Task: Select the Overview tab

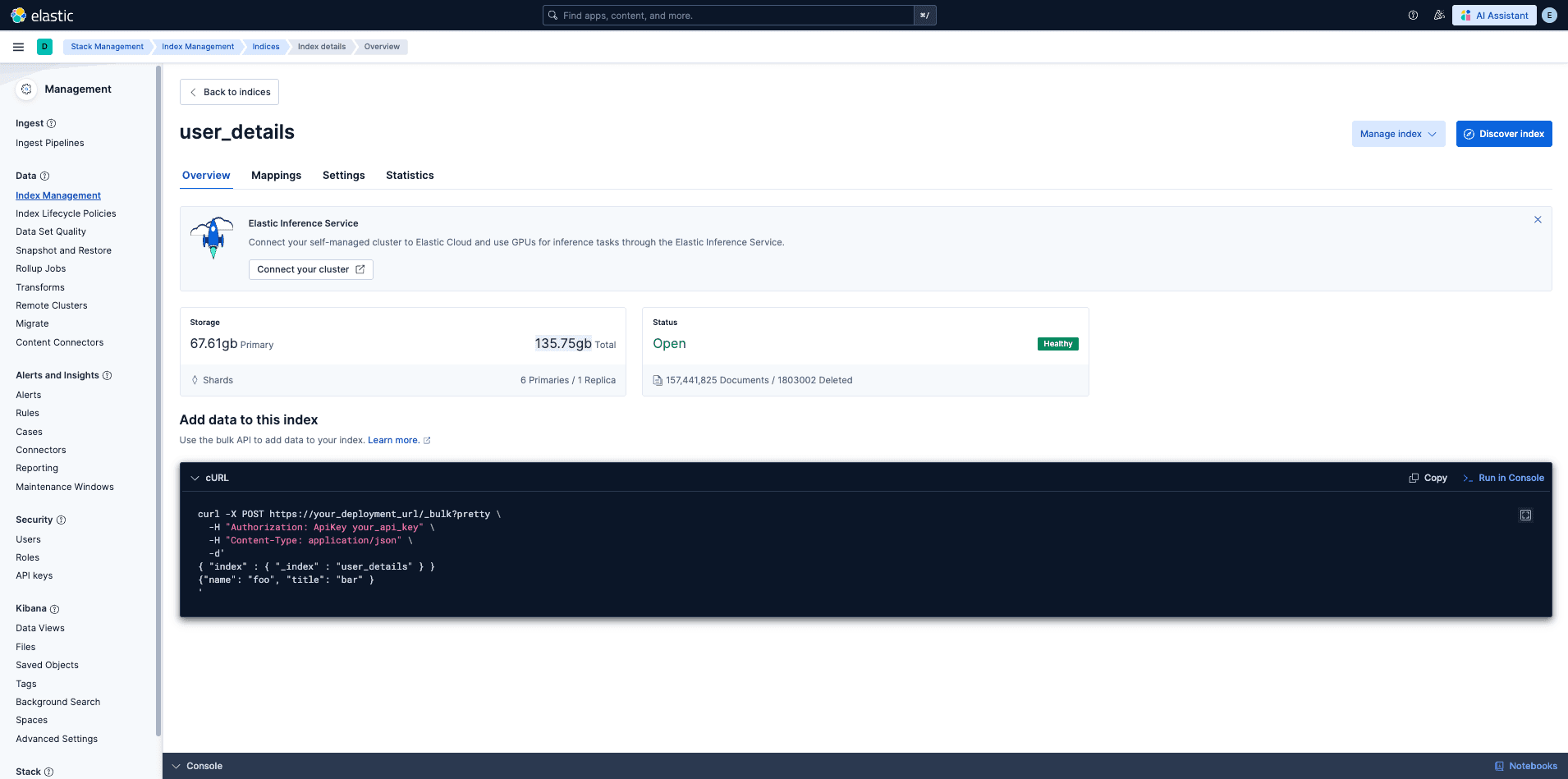Action: [206, 176]
